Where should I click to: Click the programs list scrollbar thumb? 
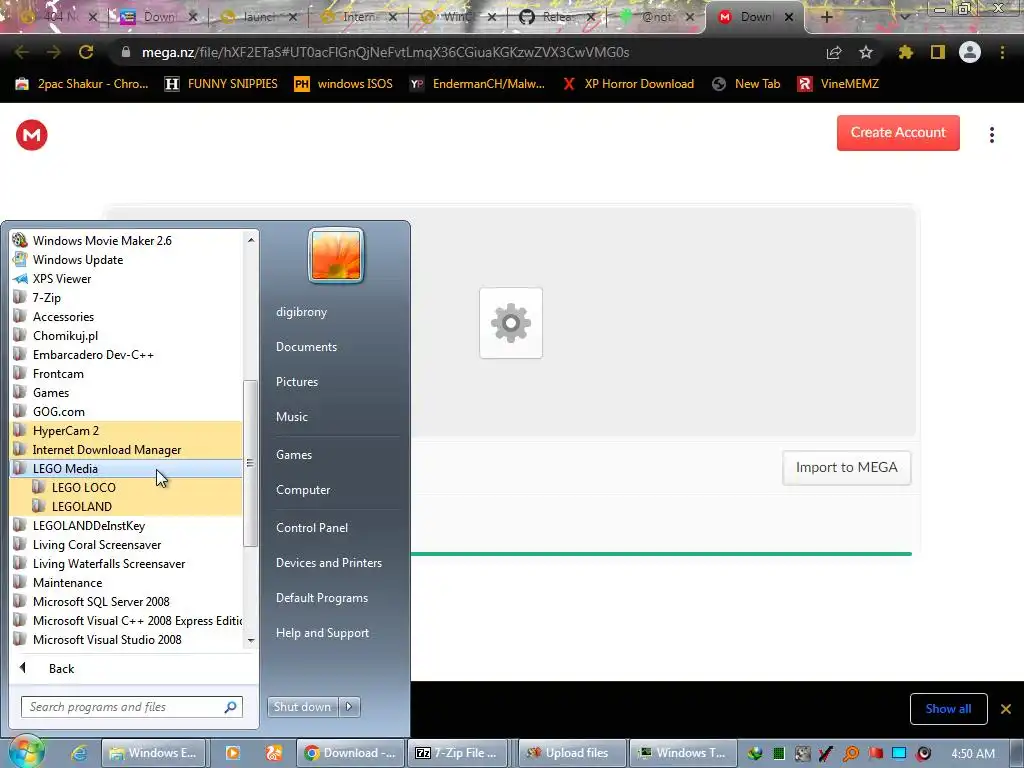tap(250, 463)
